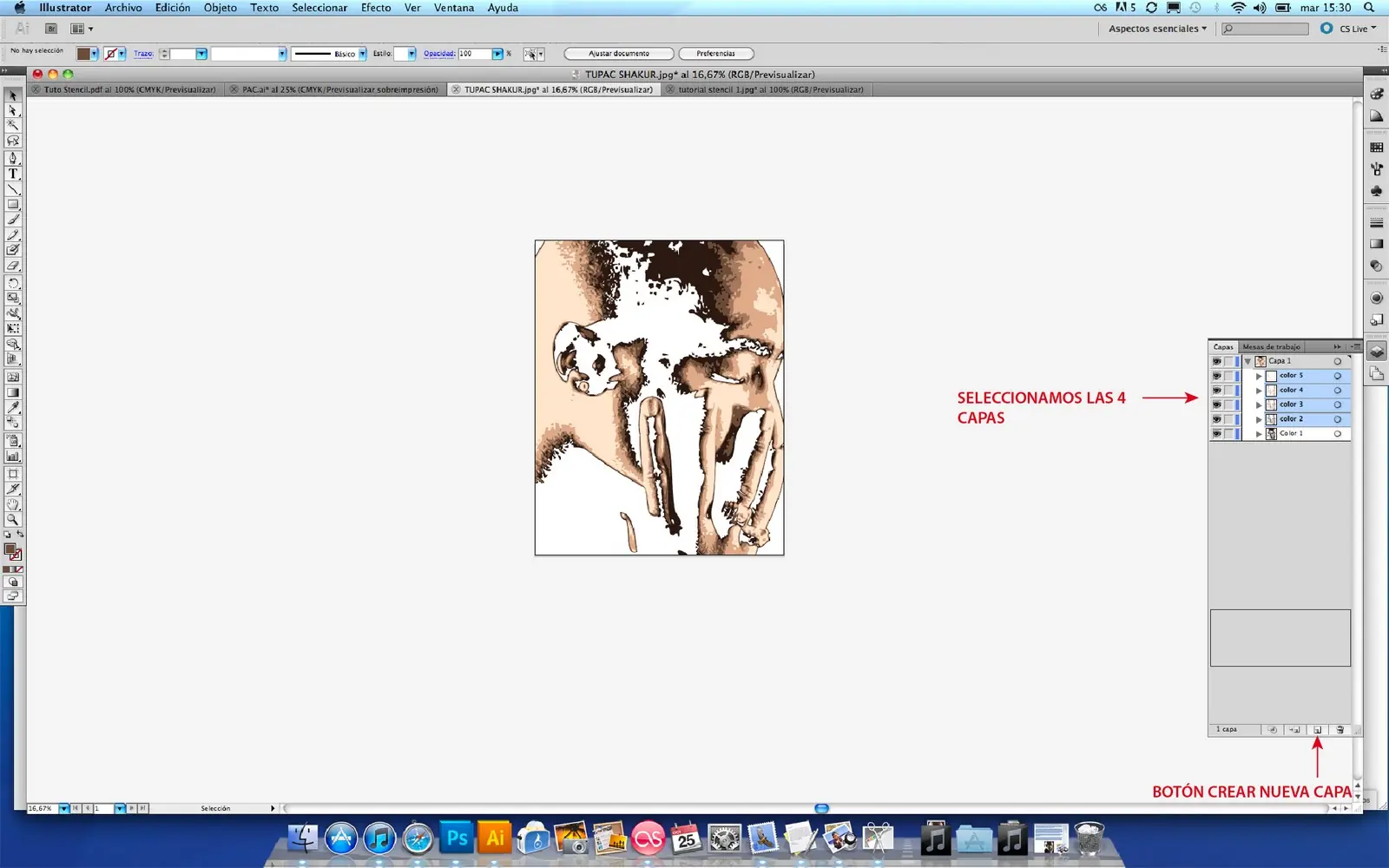Click the opacity value field

pos(475,54)
